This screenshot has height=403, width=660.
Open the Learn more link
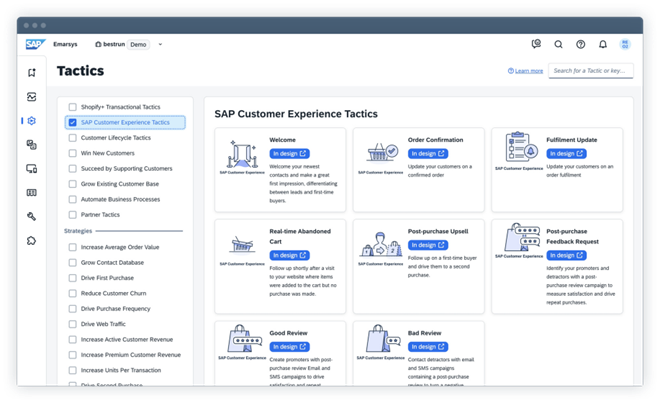tap(525, 71)
